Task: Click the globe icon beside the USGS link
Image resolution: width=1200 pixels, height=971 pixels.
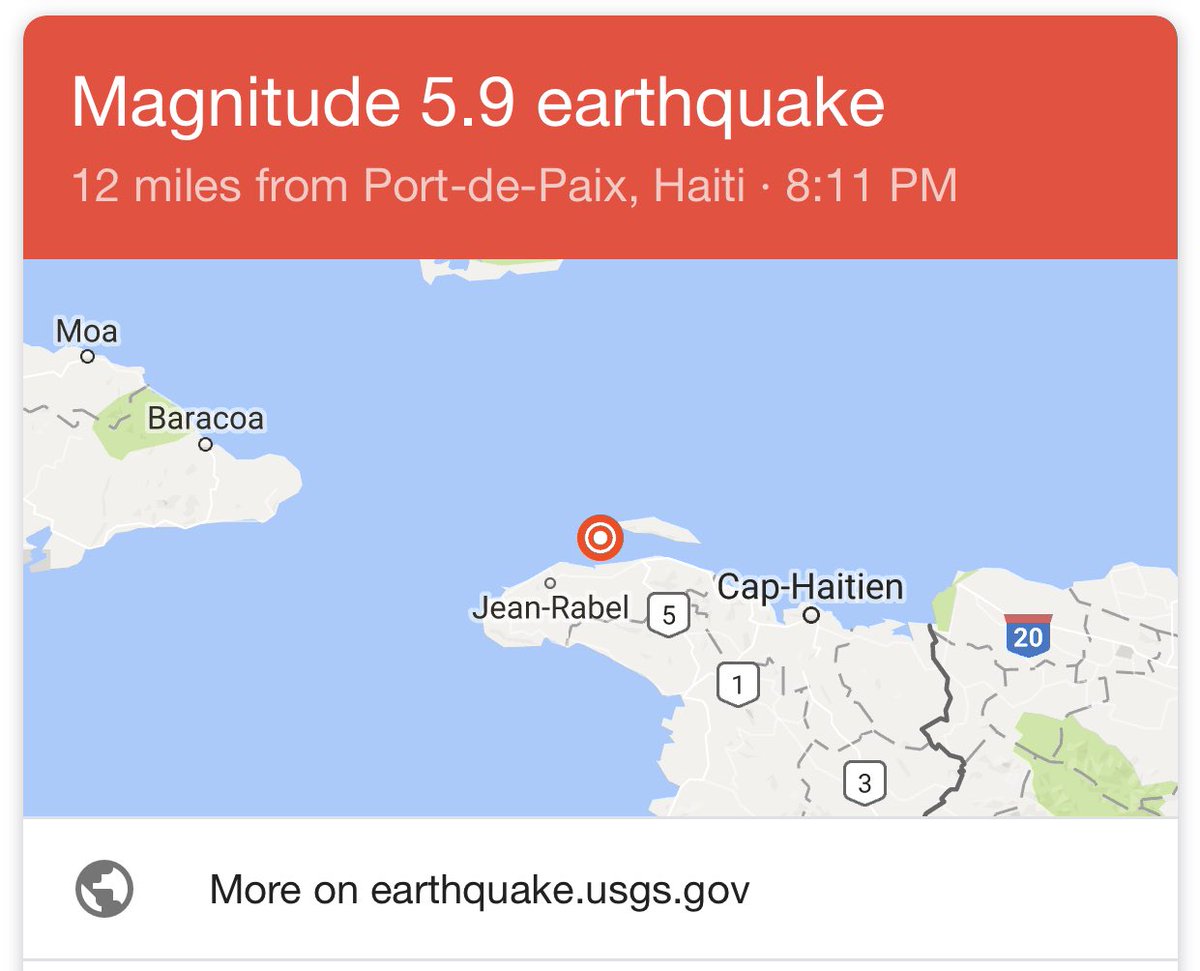Action: click(105, 887)
